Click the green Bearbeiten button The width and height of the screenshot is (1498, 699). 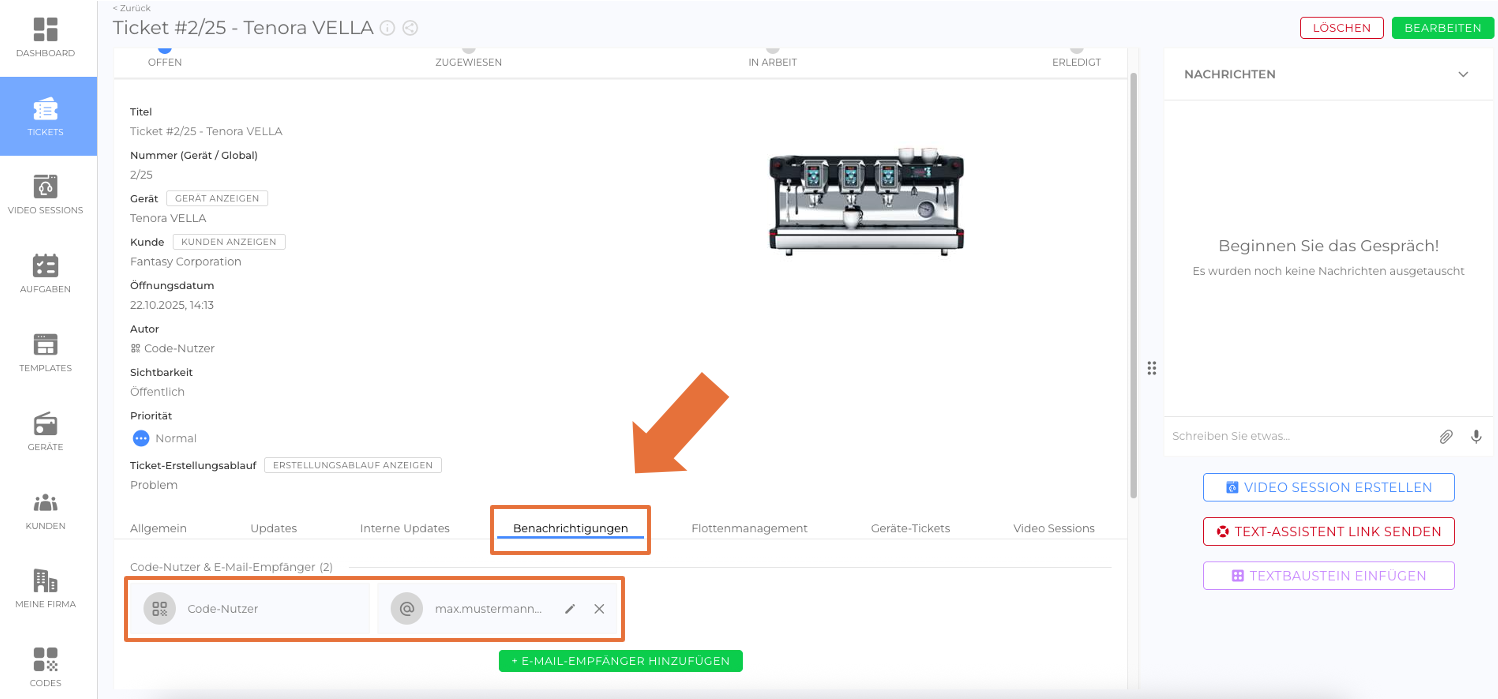1442,28
